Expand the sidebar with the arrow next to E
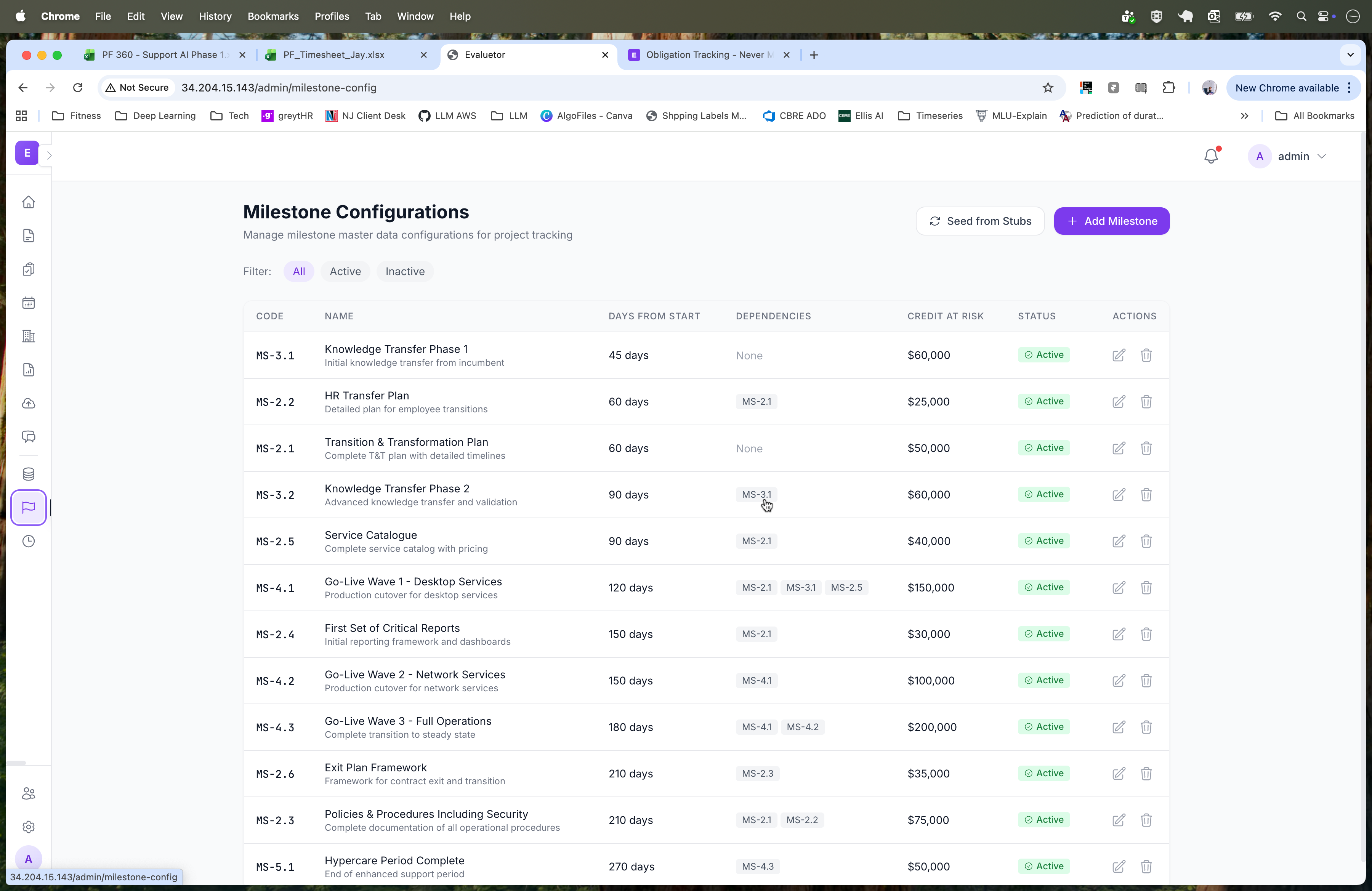Image resolution: width=1372 pixels, height=891 pixels. point(49,154)
